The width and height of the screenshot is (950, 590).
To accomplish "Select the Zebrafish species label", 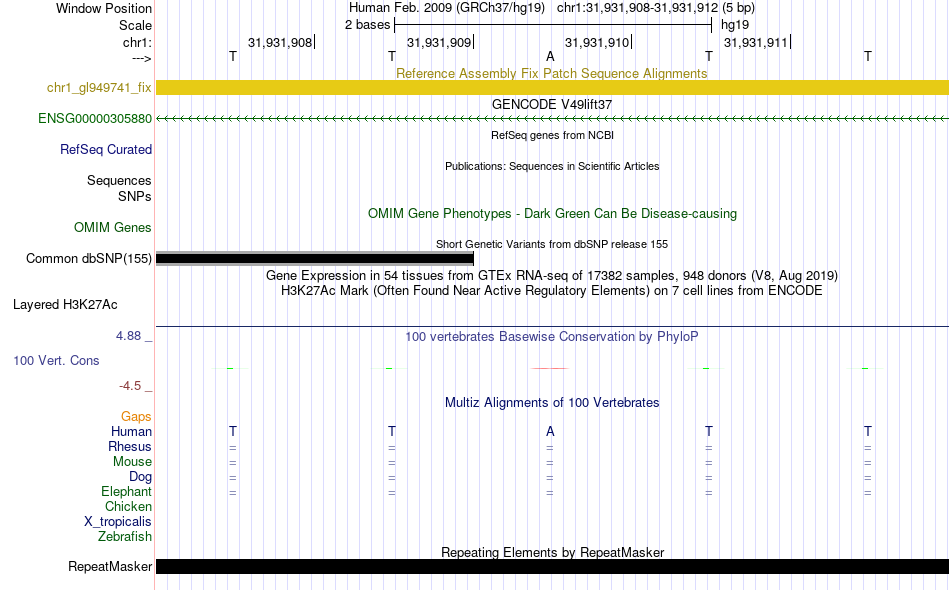I will click(125, 536).
